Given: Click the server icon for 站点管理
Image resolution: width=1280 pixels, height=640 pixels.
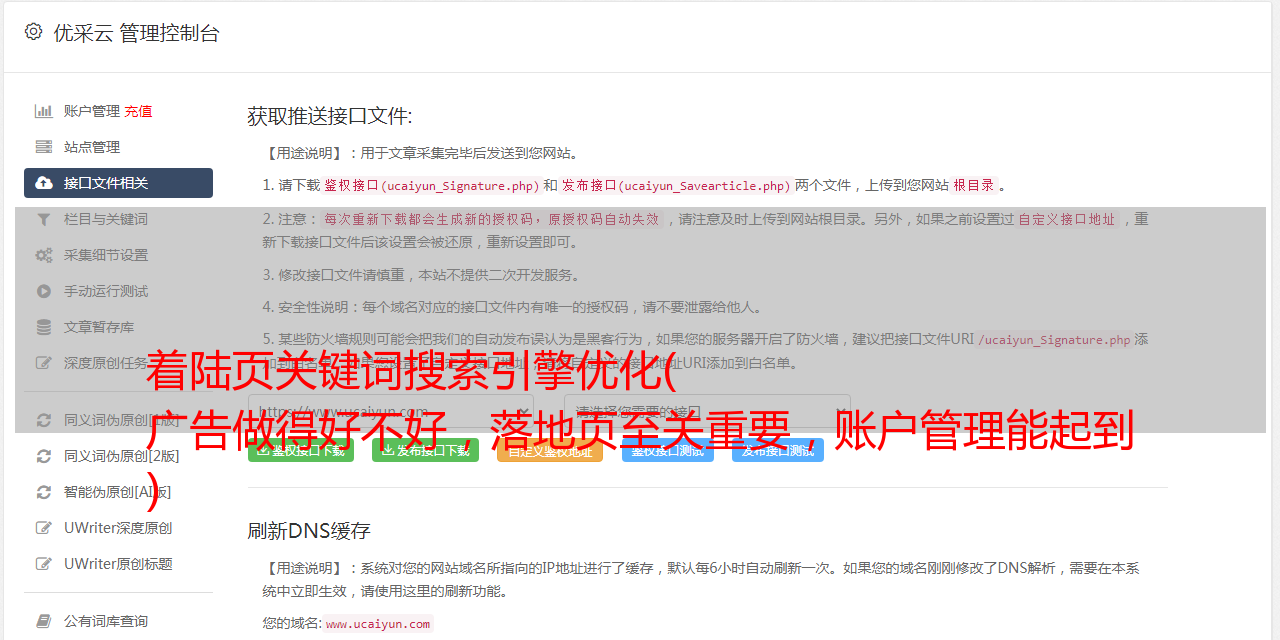Looking at the screenshot, I should pos(44,147).
